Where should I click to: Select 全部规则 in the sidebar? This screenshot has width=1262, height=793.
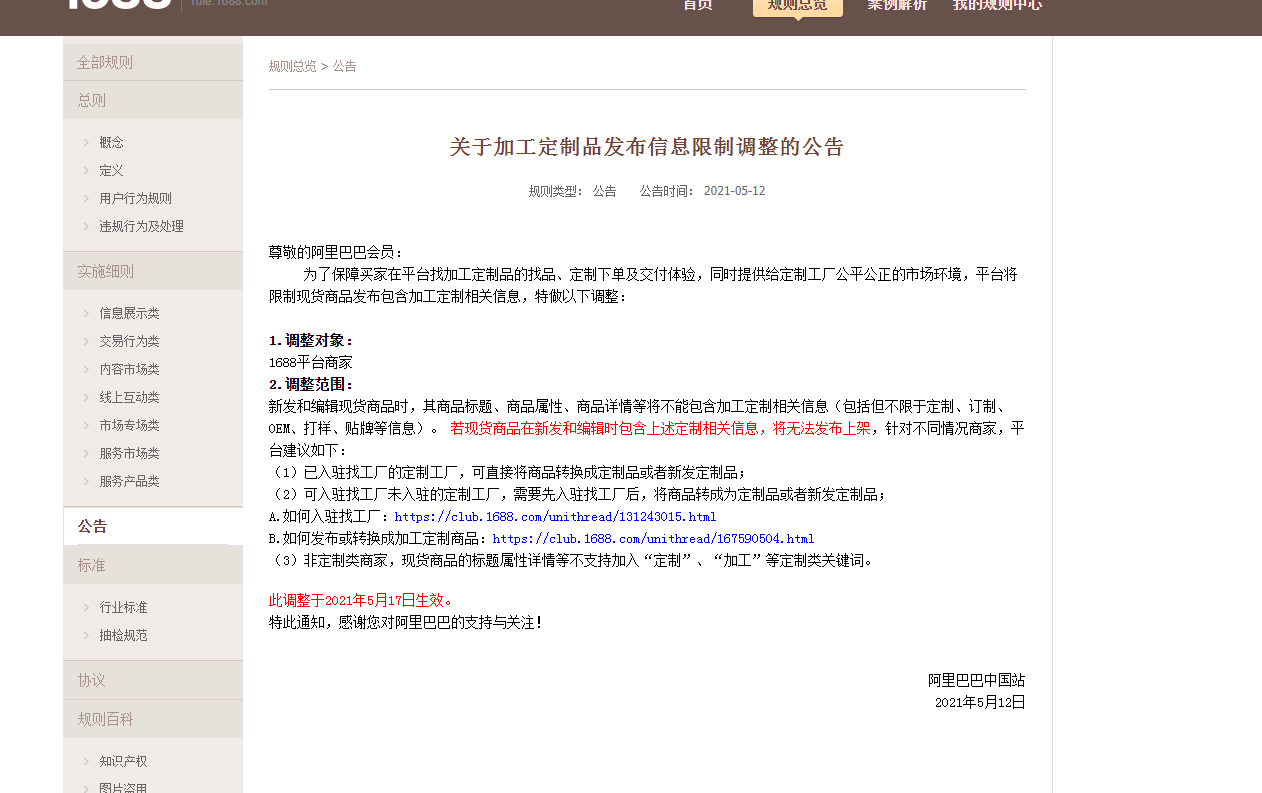point(153,62)
